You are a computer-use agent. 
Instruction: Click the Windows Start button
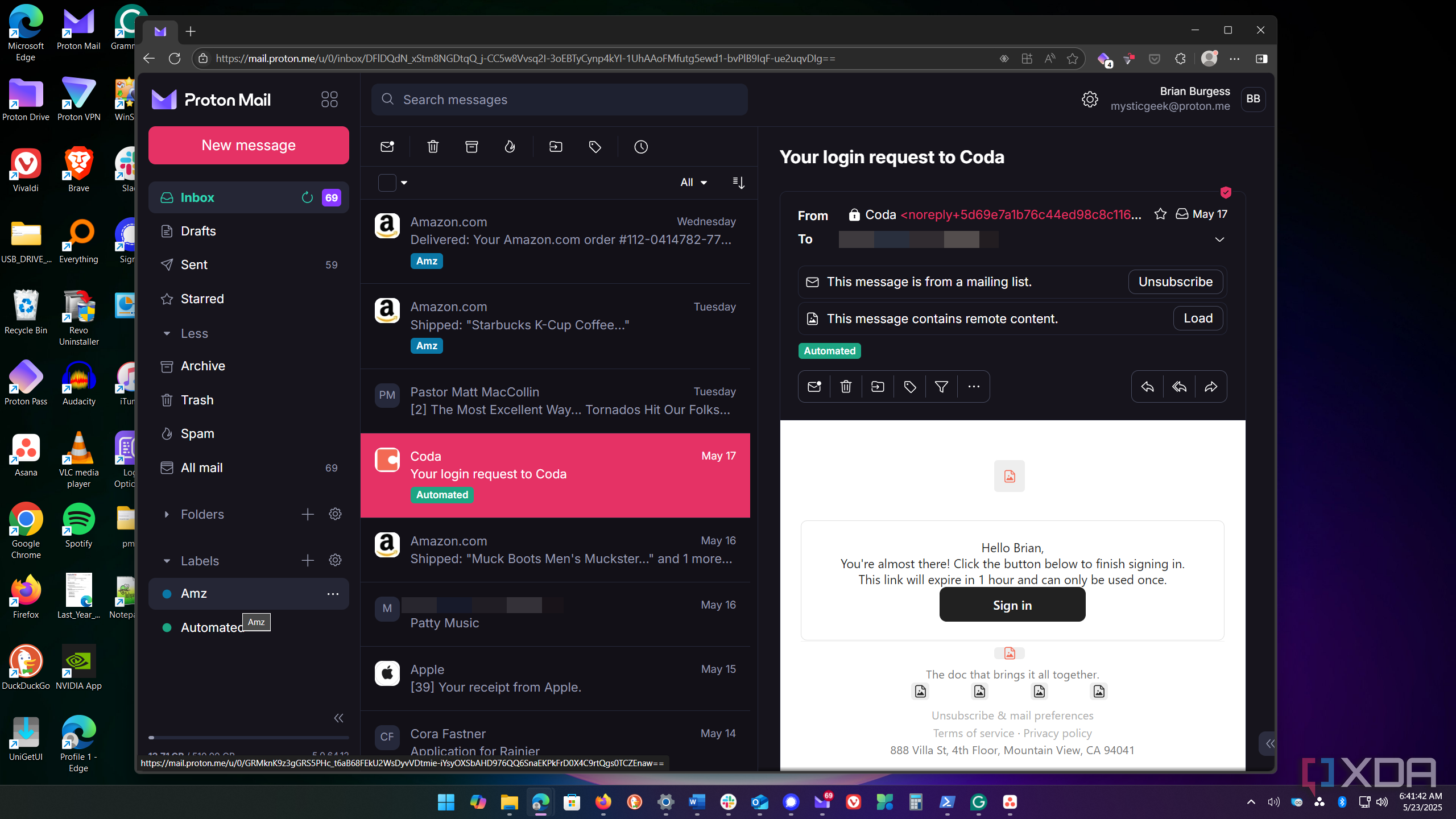[446, 802]
